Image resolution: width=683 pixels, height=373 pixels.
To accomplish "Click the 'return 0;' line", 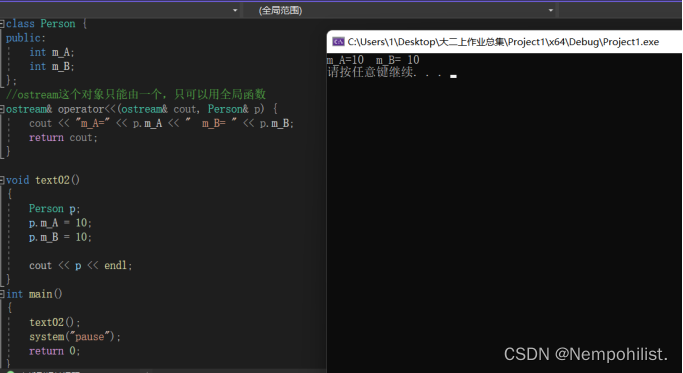I will click(x=55, y=351).
